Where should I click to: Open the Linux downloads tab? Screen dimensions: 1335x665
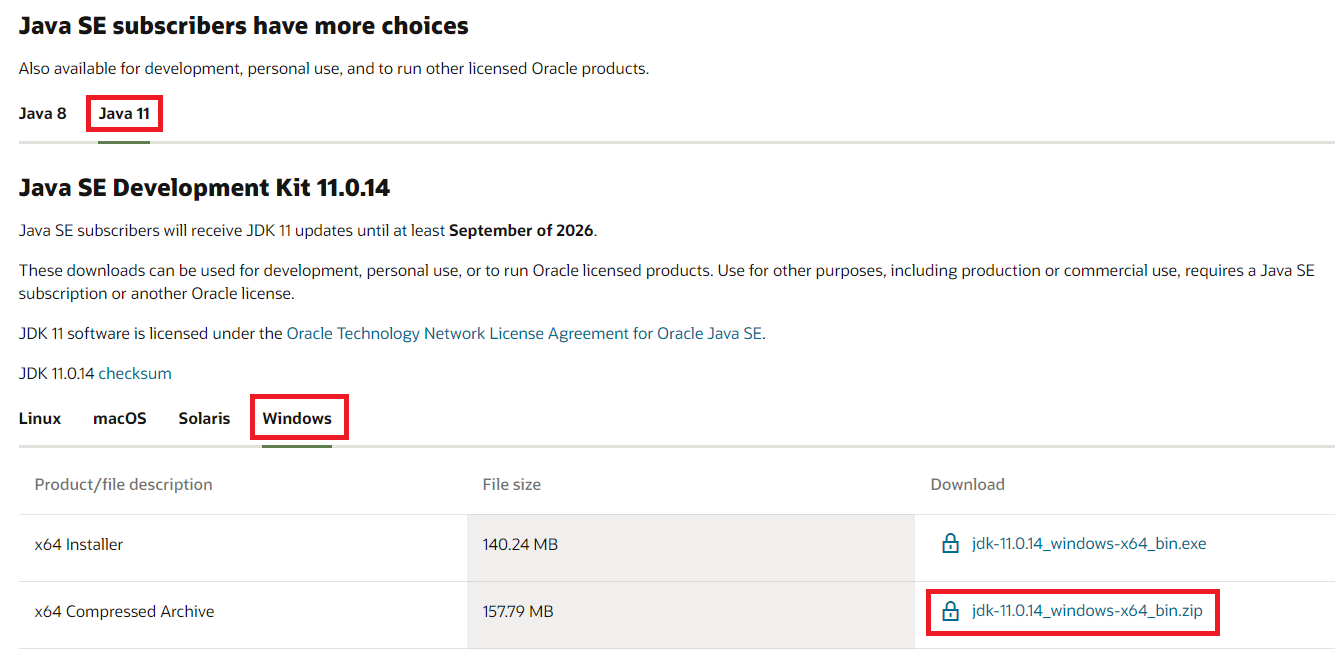[40, 418]
